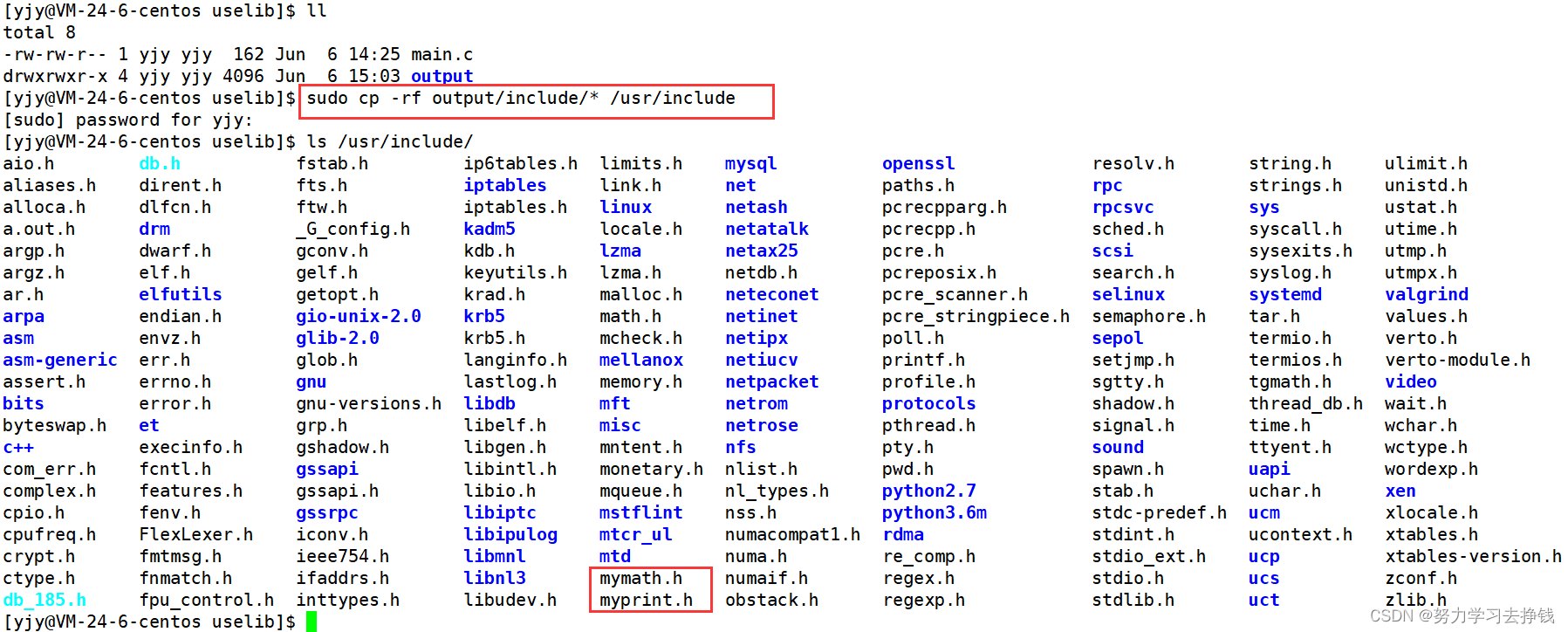Click 'unistd.h' file name
This screenshot has height=632, width=1568.
point(1426,186)
